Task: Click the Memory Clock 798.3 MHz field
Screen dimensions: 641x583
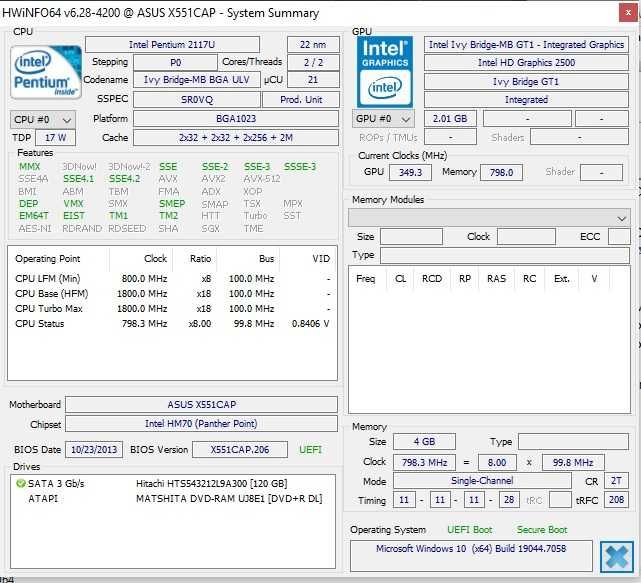Action: 424,463
